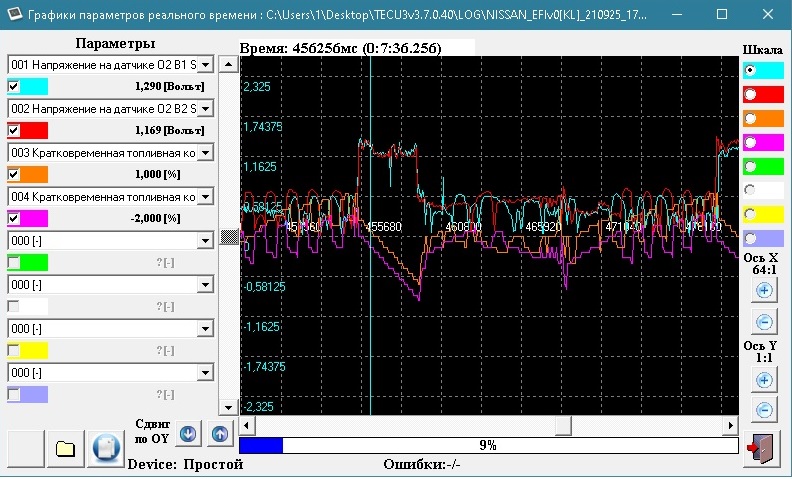Click the parameter list scrollbar thumb
Image resolution: width=792 pixels, height=479 pixels.
coord(229,237)
